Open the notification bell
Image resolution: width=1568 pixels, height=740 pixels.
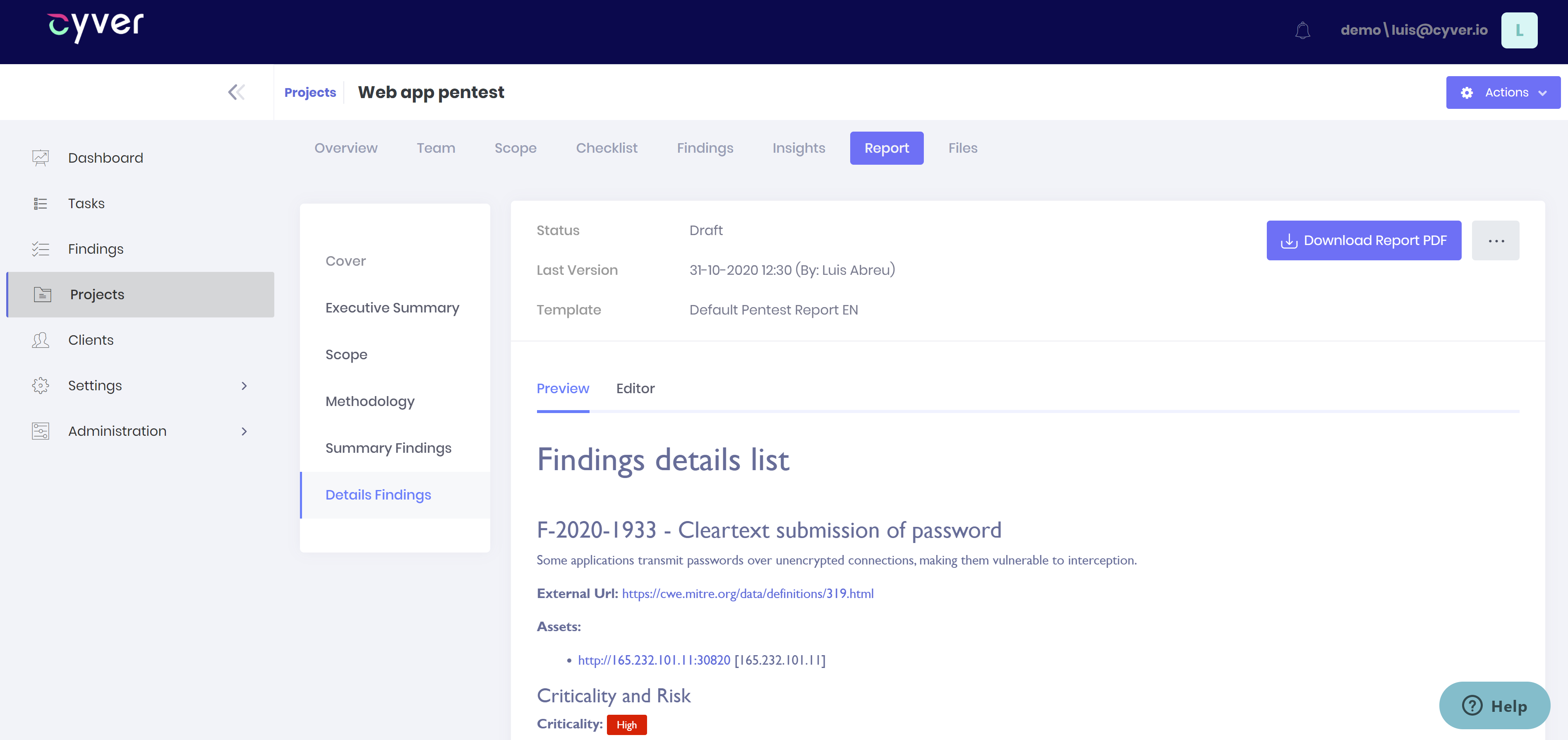(1303, 30)
